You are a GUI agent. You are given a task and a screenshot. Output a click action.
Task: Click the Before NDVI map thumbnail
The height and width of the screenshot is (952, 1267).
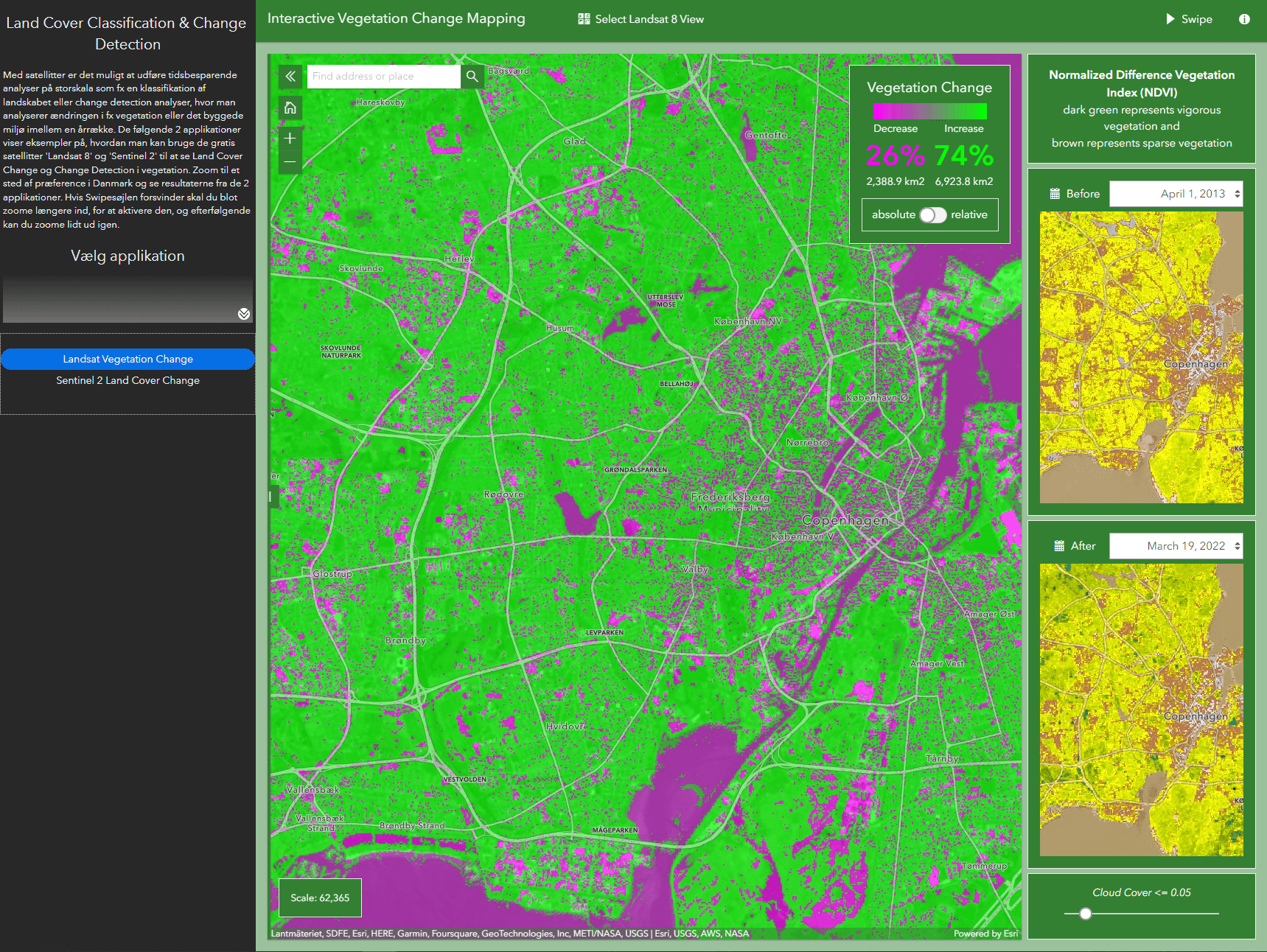tap(1141, 357)
